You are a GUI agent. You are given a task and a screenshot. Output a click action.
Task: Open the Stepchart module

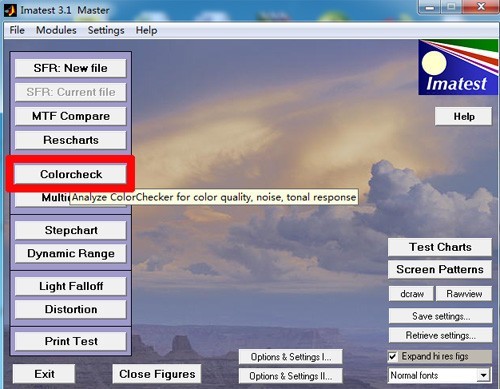tap(71, 230)
